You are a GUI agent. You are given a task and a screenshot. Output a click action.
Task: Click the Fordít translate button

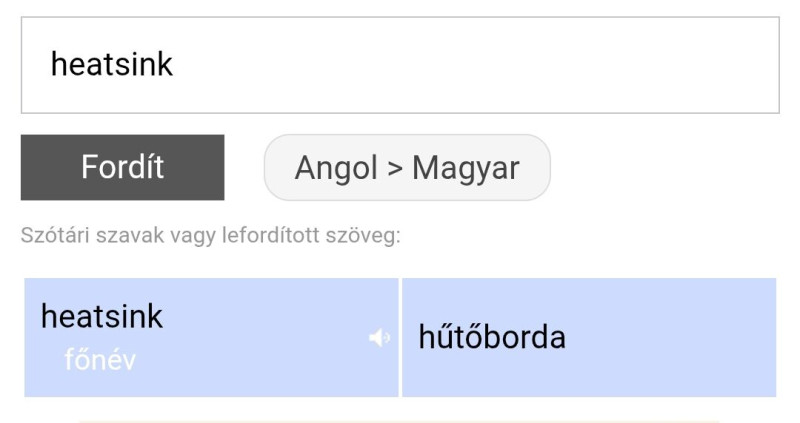tap(122, 167)
